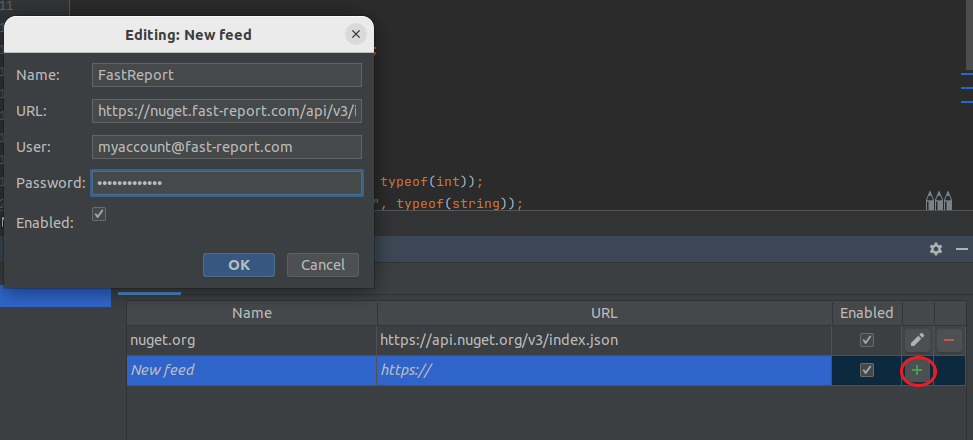The width and height of the screenshot is (973, 440).
Task: Toggle Enabled checkbox for New feed row
Action: pyautogui.click(x=867, y=371)
